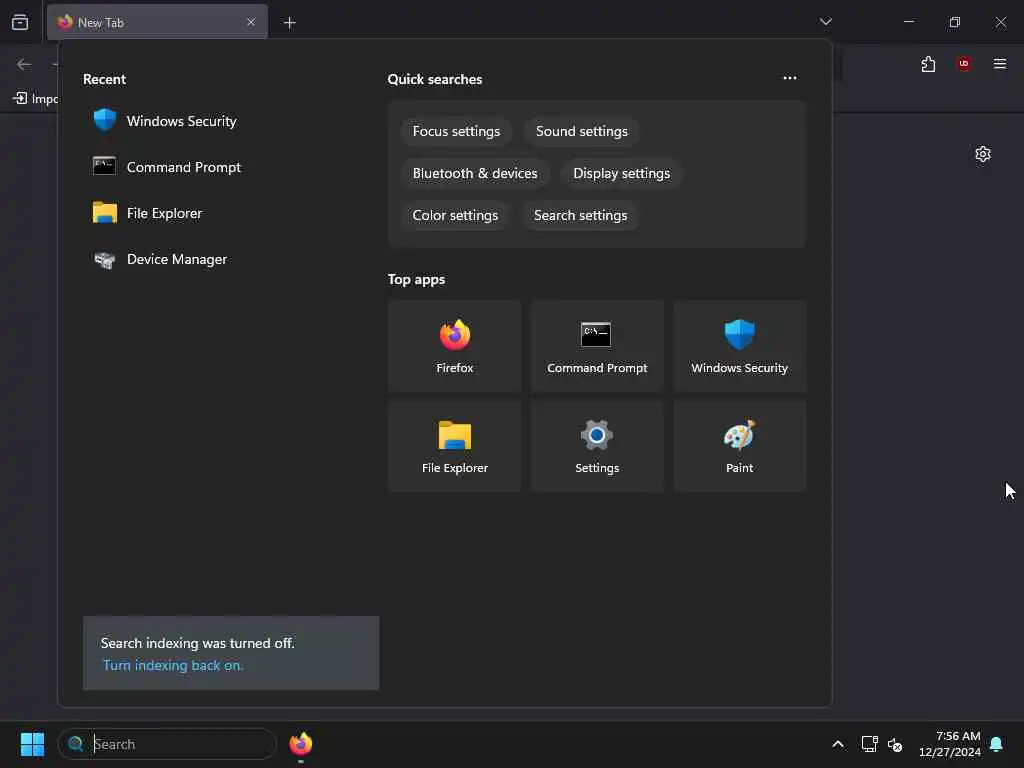
Task: Open Firefox list all tabs dropdown
Action: pyautogui.click(x=825, y=22)
